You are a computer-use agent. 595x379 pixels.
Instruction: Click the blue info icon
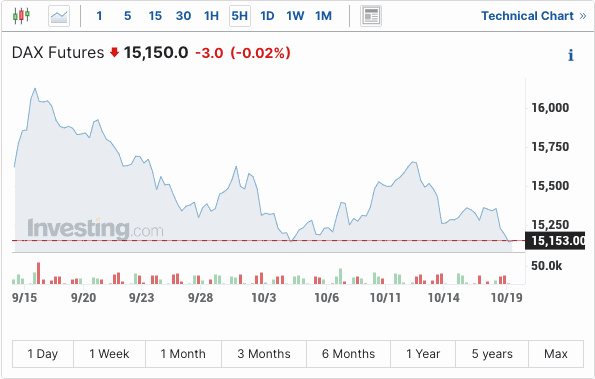[571, 55]
